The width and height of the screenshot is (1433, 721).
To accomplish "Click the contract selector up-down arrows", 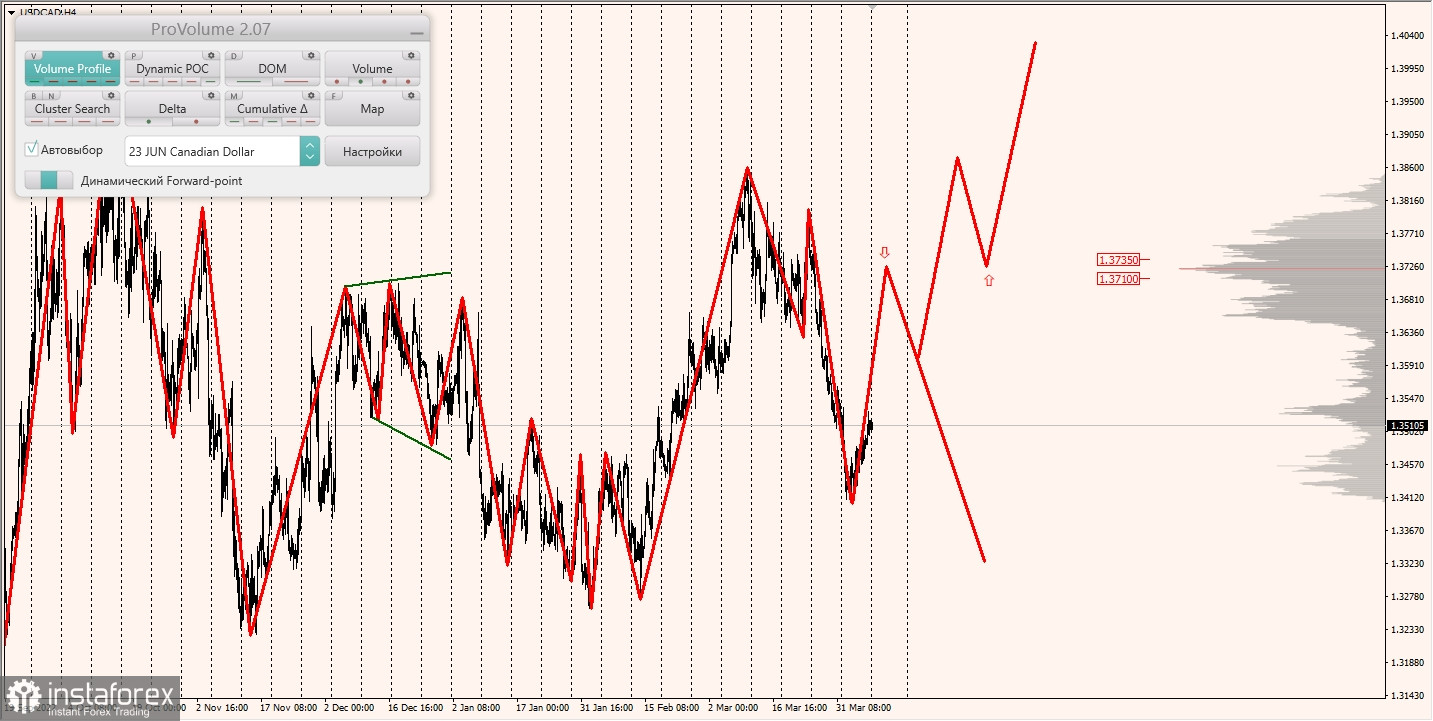I will click(310, 151).
